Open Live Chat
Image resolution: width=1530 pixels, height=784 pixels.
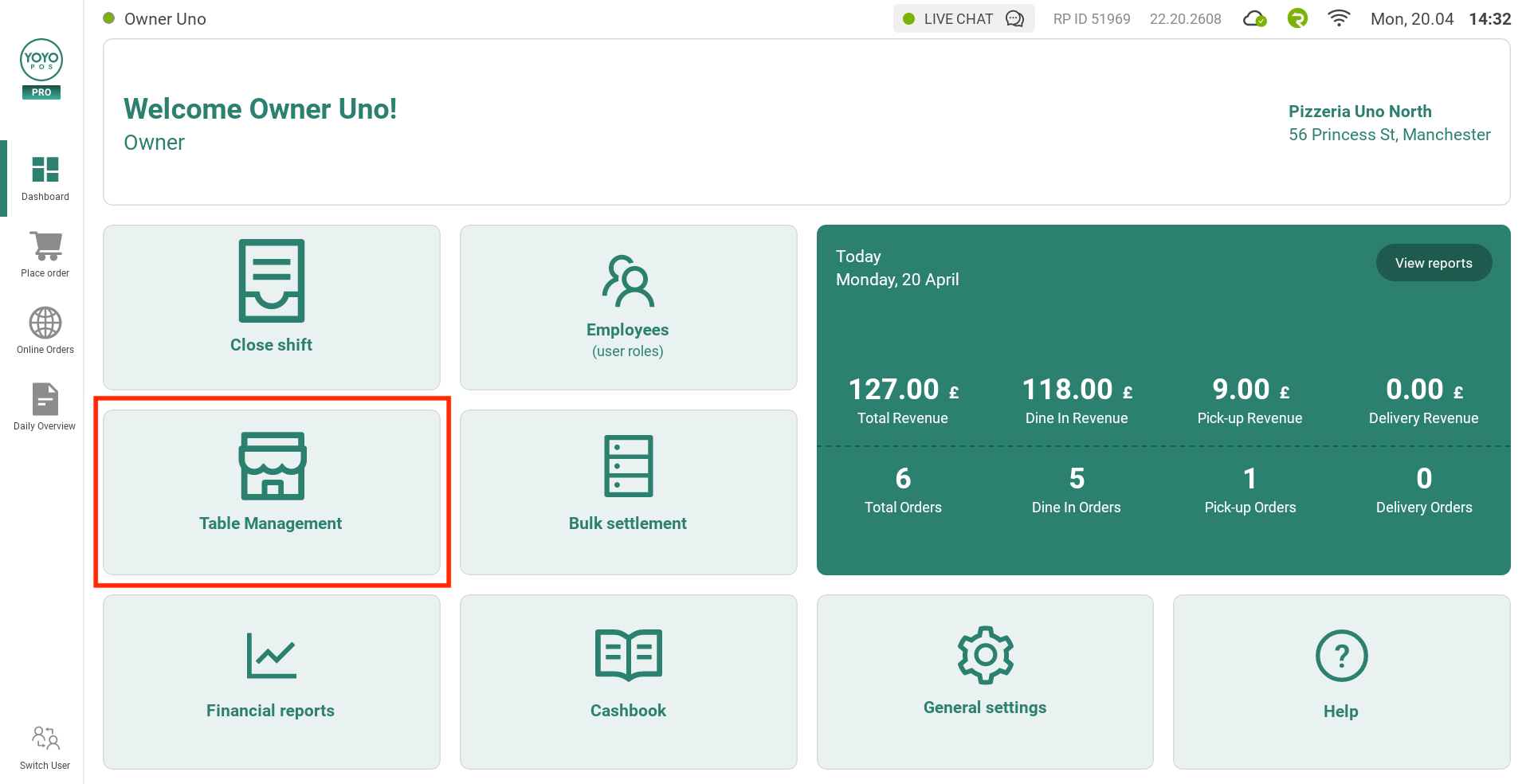pos(963,18)
